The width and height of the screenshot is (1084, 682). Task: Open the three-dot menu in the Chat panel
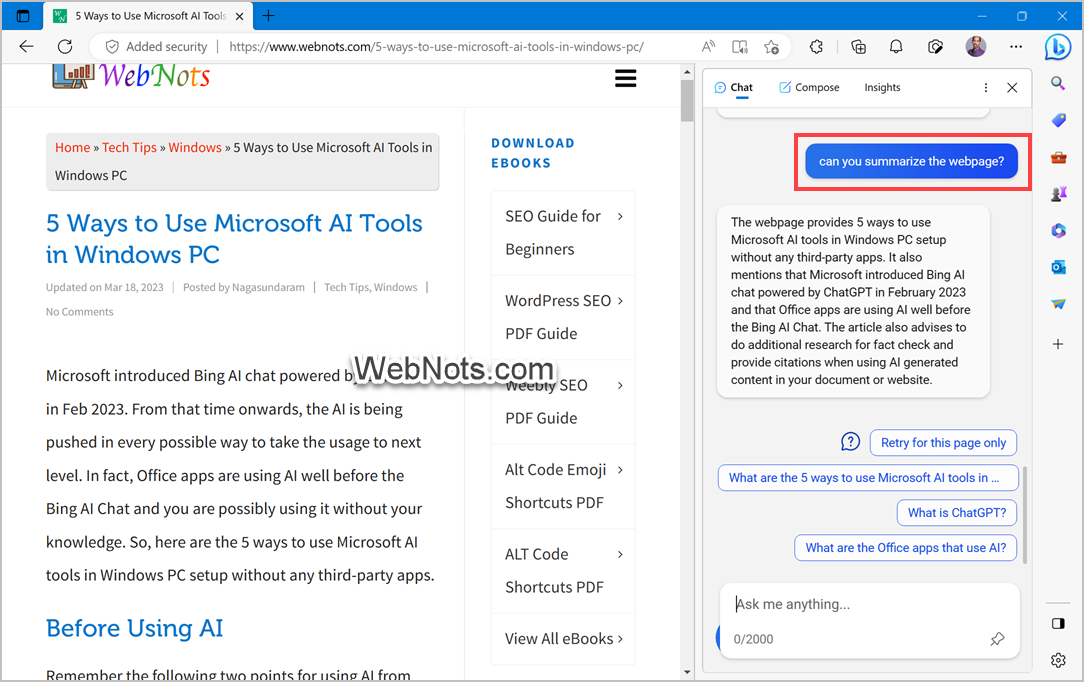tap(985, 87)
